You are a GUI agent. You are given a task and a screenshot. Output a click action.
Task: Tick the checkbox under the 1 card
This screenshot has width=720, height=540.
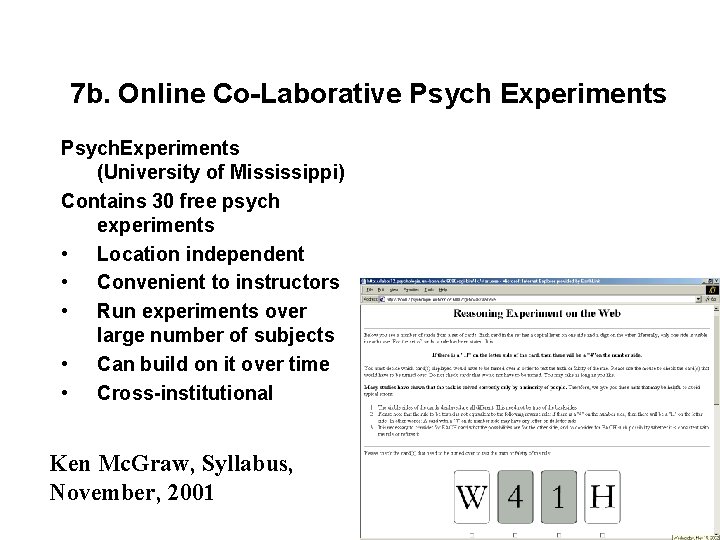[558, 535]
